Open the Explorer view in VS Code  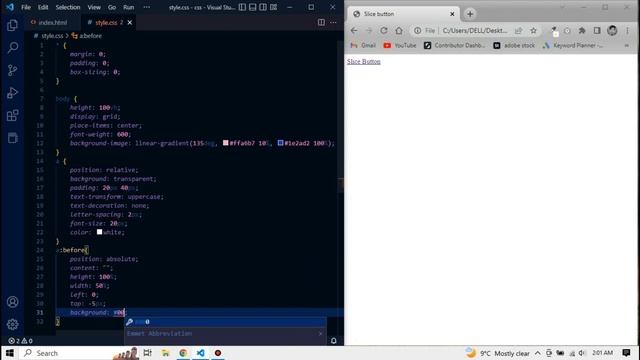click(12, 25)
